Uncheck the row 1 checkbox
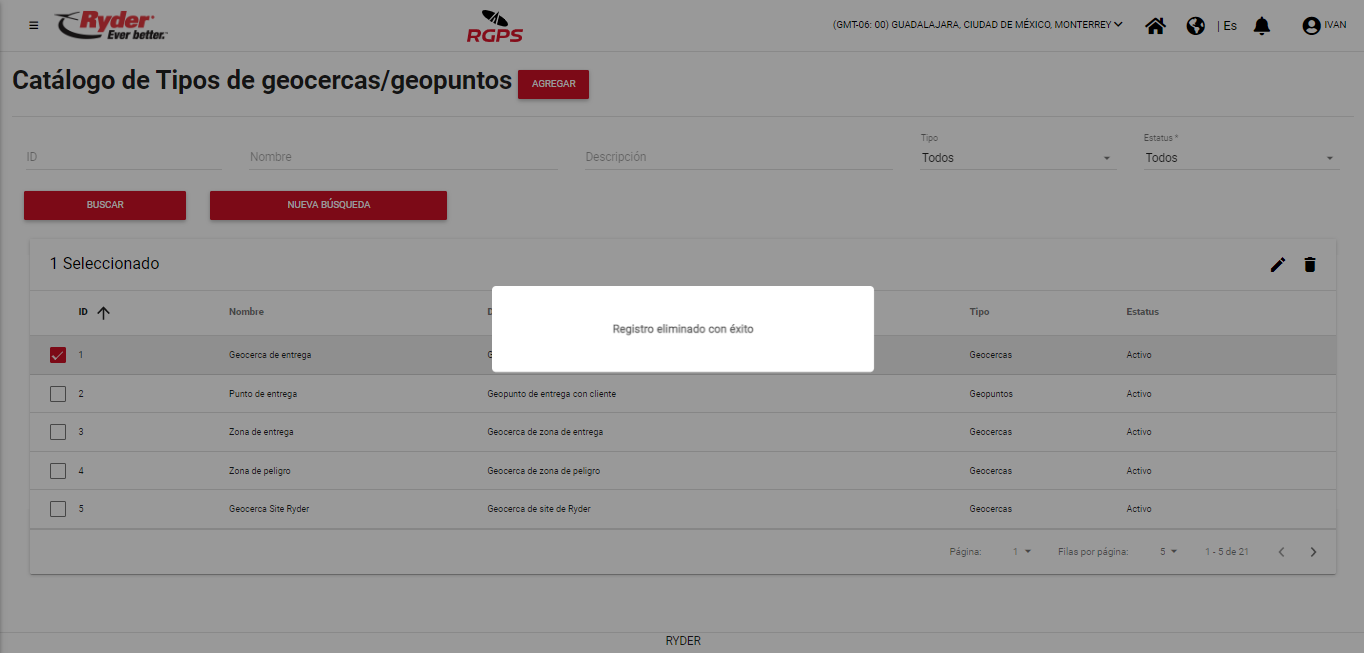Image resolution: width=1364 pixels, height=653 pixels. tap(58, 355)
